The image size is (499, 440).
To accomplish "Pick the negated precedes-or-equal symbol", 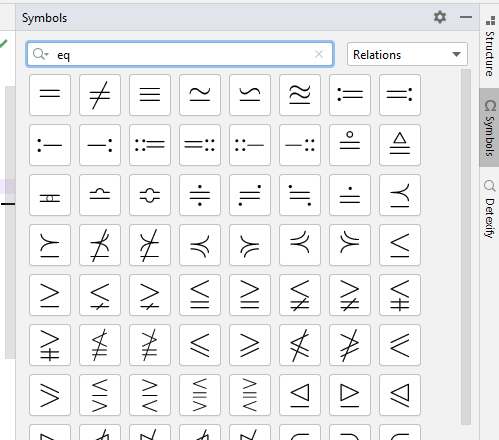I will [100, 245].
